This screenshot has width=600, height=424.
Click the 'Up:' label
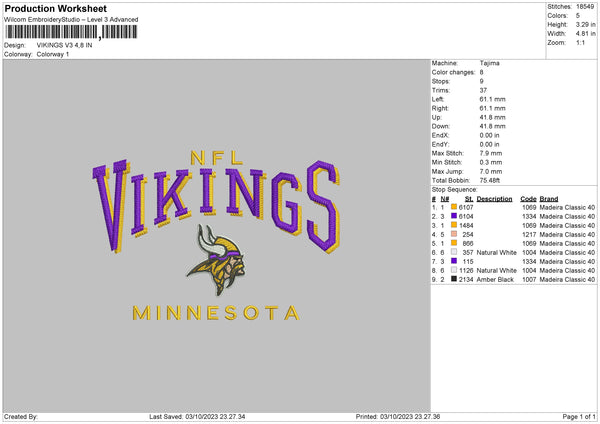[437, 117]
